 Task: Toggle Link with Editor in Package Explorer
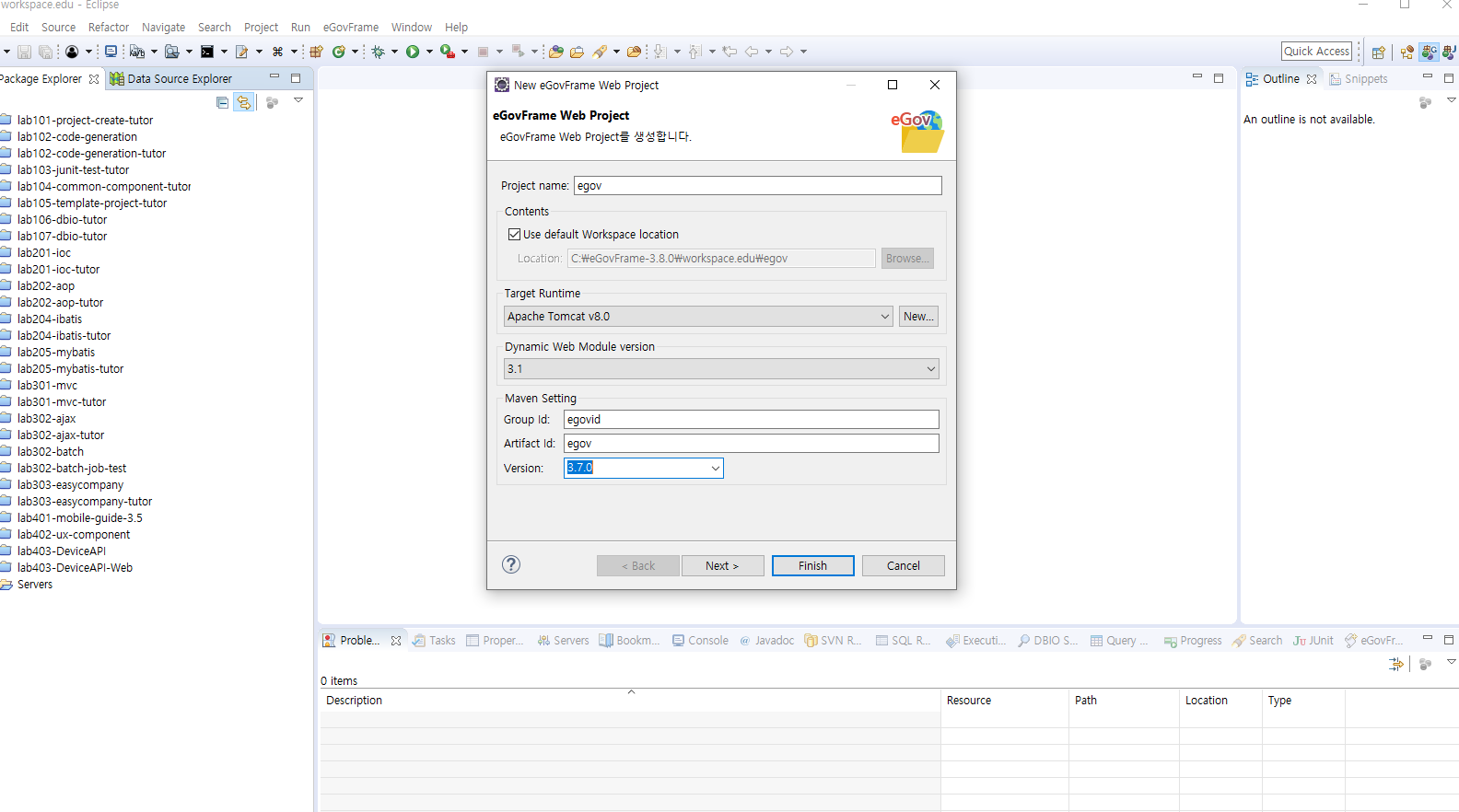243,102
